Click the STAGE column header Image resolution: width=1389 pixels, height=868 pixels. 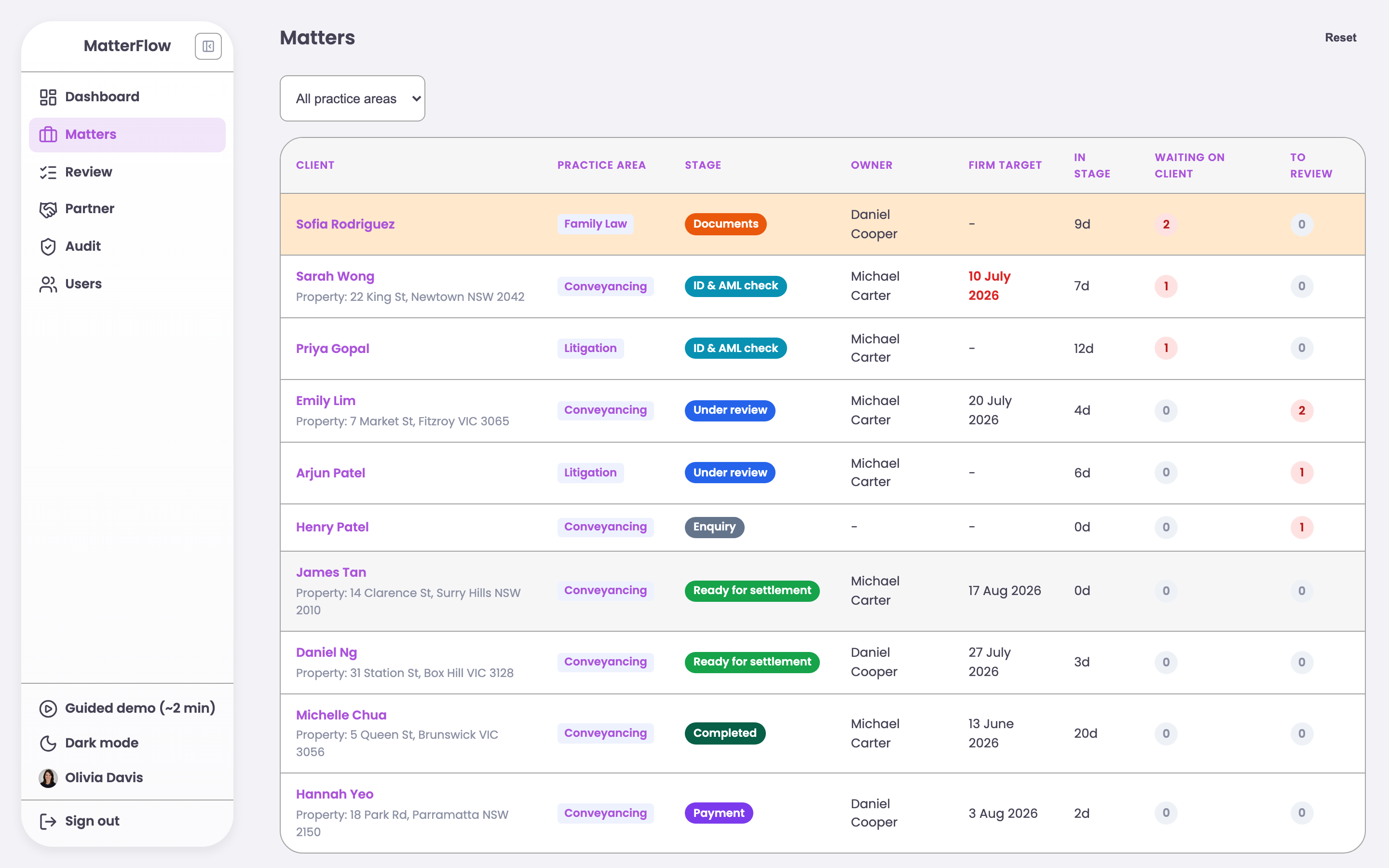point(703,165)
